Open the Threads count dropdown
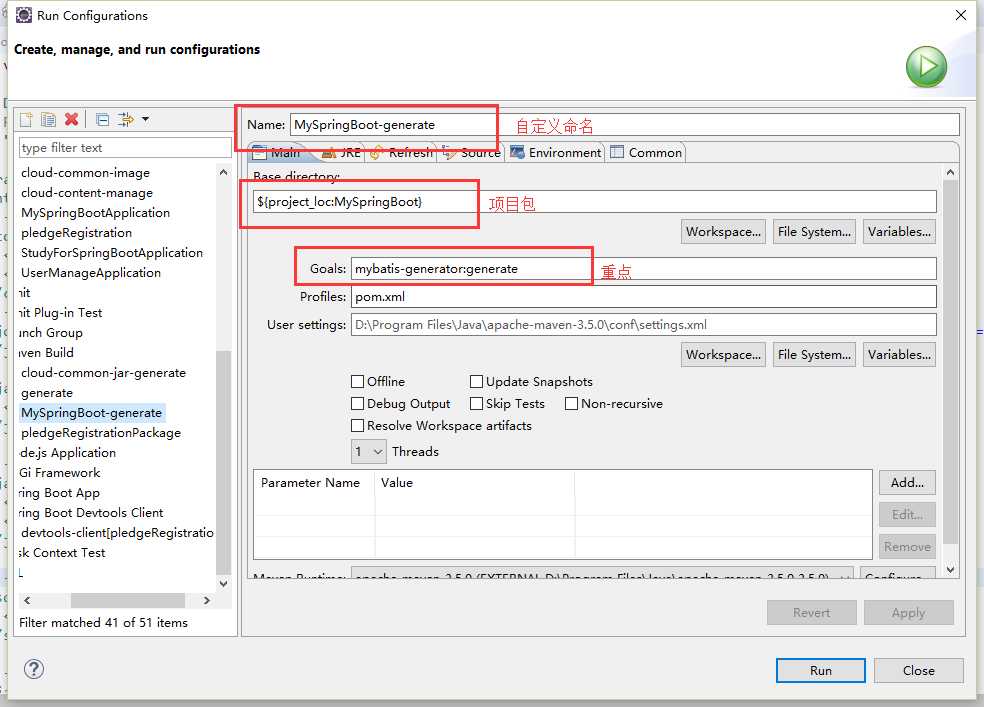This screenshot has width=984, height=707. pos(368,452)
